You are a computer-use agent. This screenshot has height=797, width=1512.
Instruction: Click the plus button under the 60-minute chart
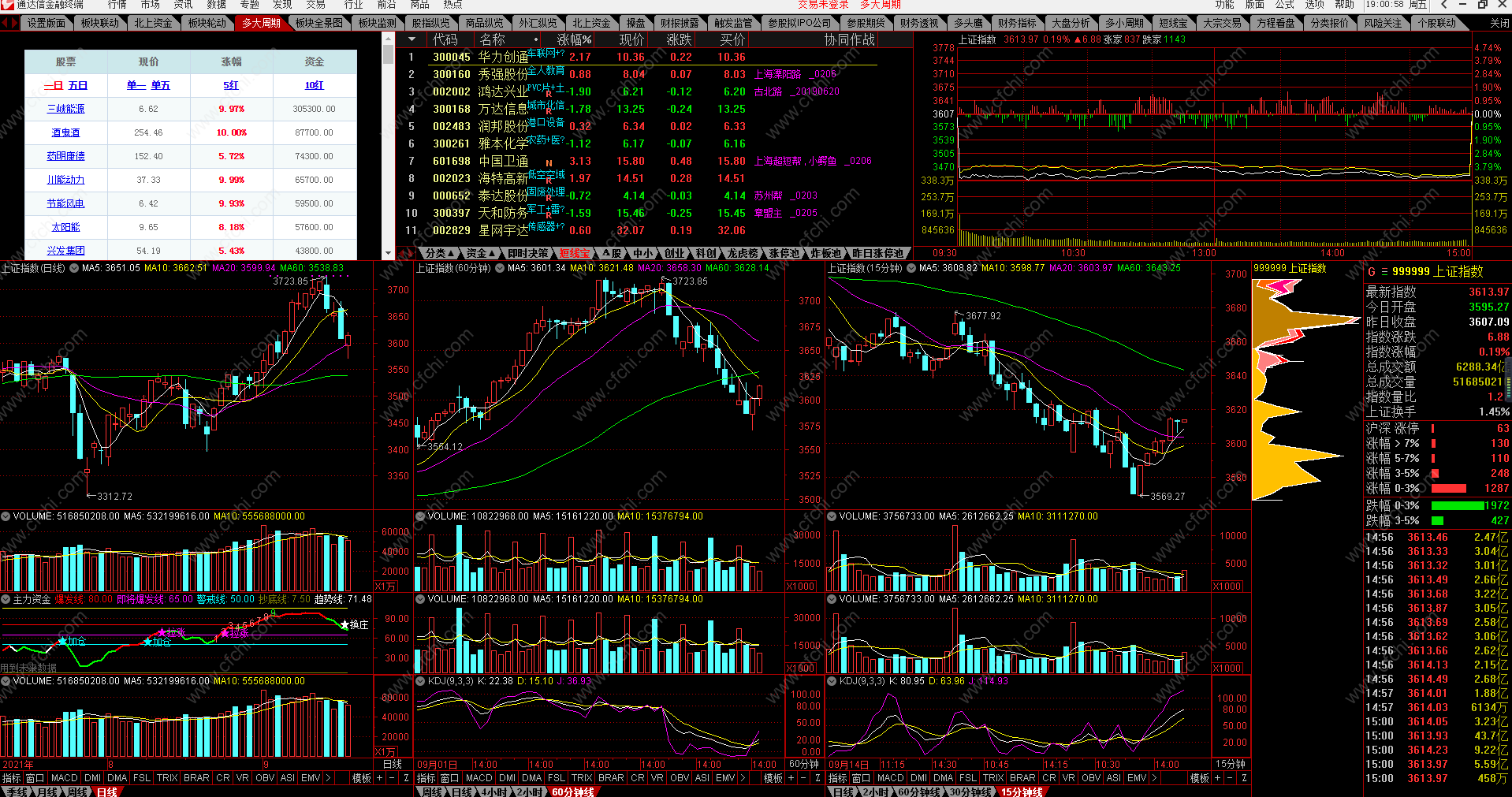790,778
